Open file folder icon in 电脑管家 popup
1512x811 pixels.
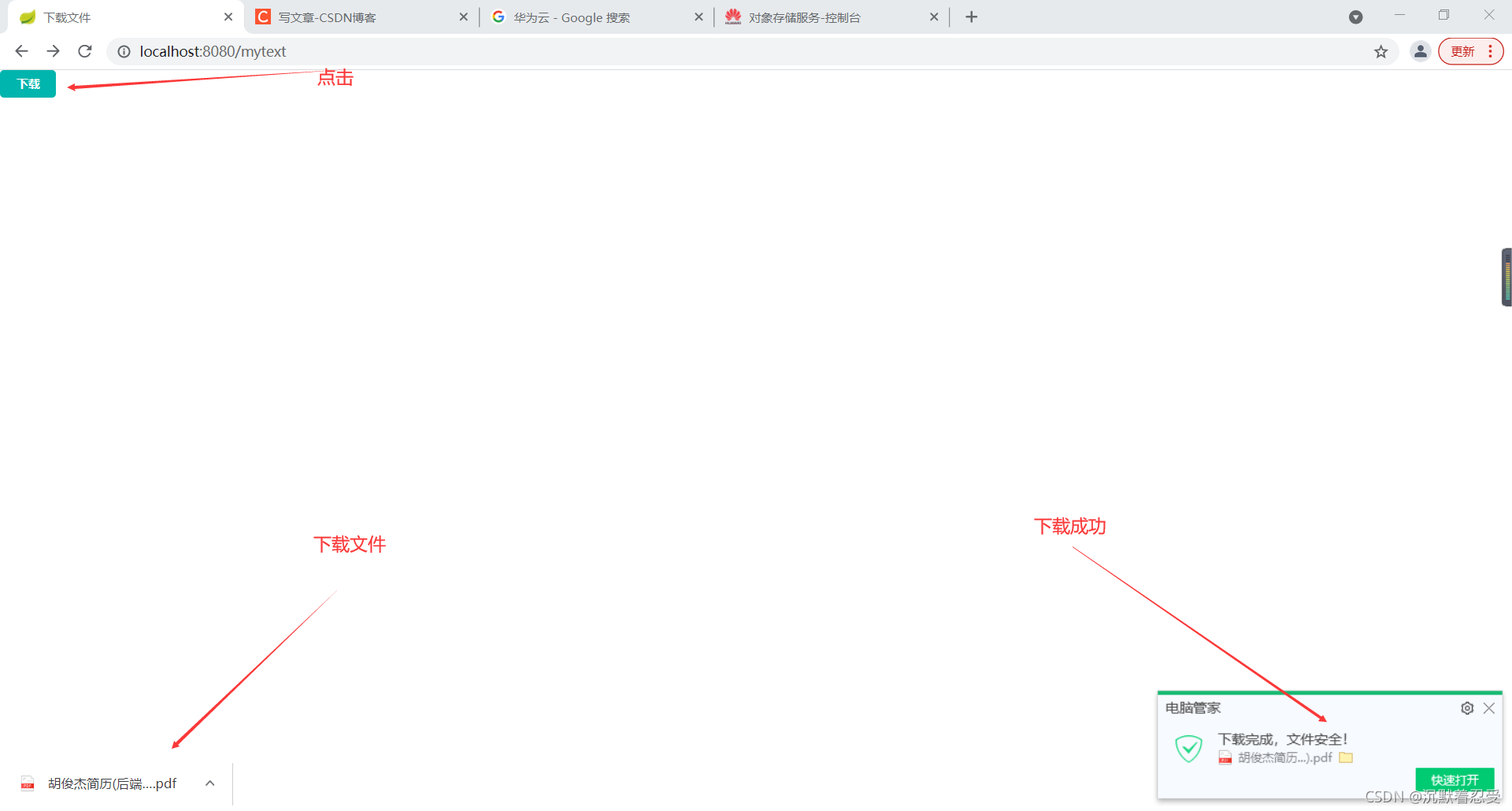tap(1346, 757)
